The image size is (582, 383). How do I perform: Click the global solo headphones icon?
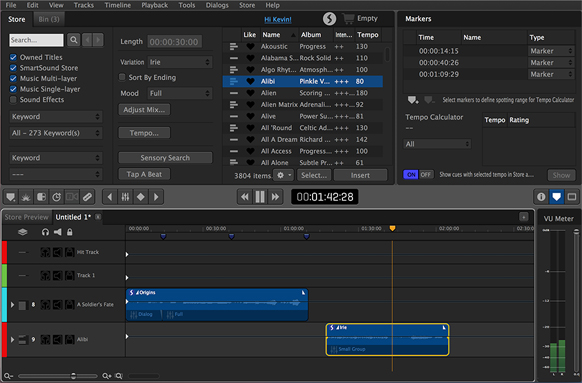point(45,232)
